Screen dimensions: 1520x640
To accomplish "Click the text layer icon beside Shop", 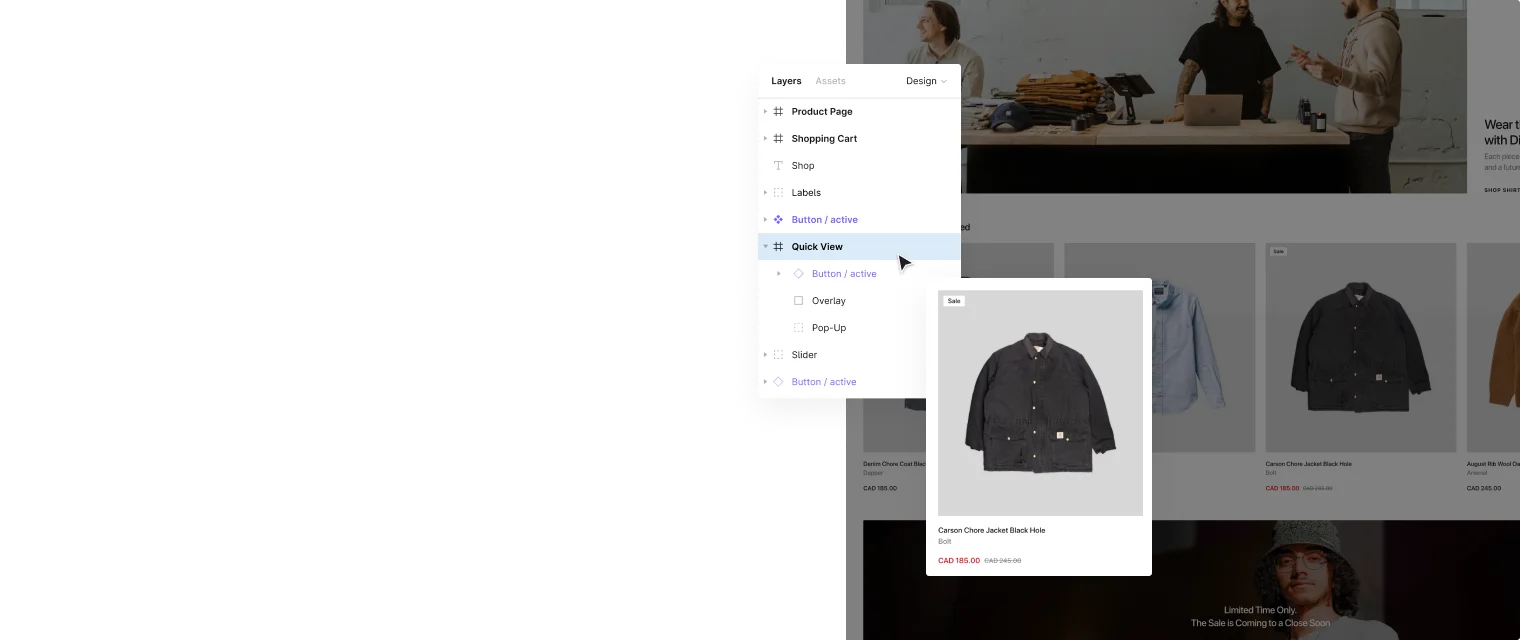I will click(778, 166).
